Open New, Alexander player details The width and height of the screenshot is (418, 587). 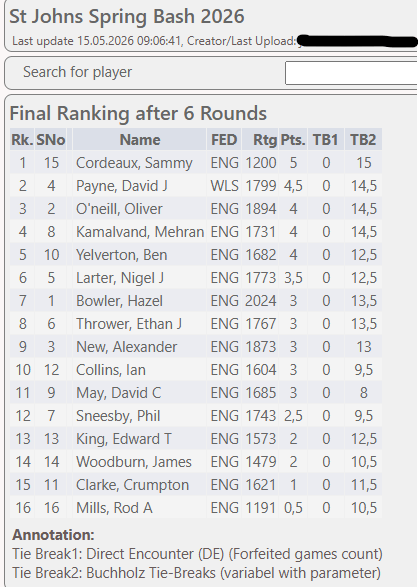click(126, 347)
